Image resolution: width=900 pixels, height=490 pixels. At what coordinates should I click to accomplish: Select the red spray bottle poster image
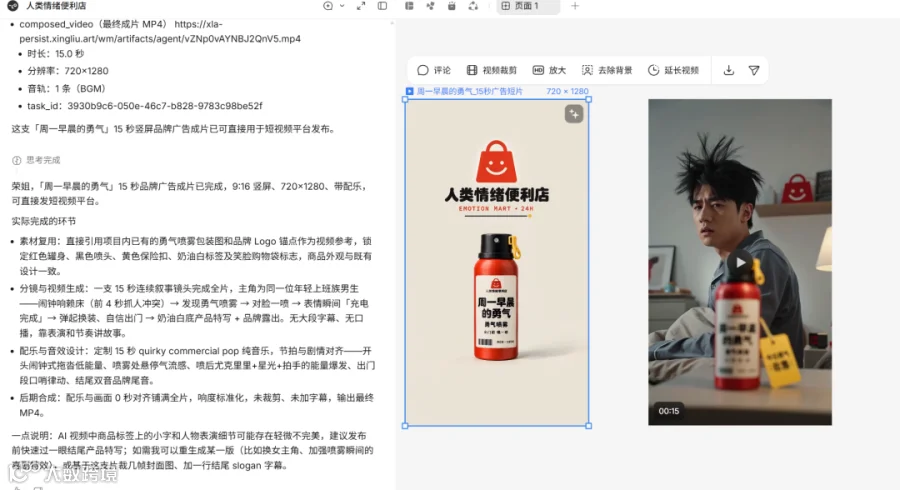coord(496,262)
